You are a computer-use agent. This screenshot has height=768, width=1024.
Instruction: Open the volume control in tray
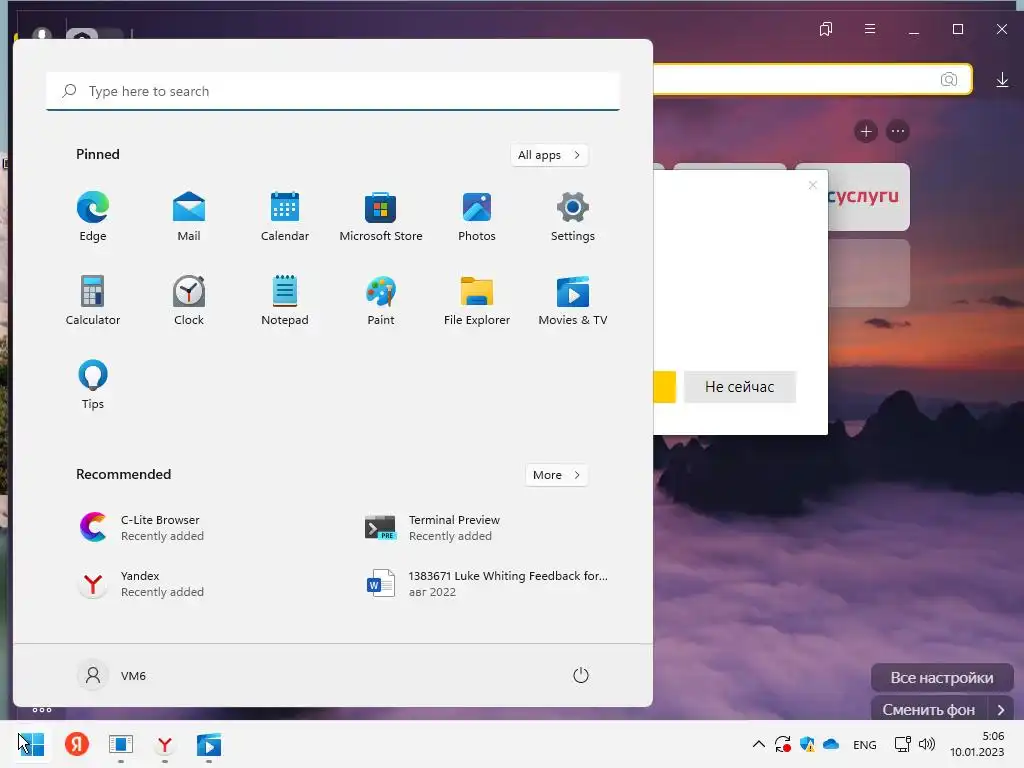pyautogui.click(x=927, y=744)
